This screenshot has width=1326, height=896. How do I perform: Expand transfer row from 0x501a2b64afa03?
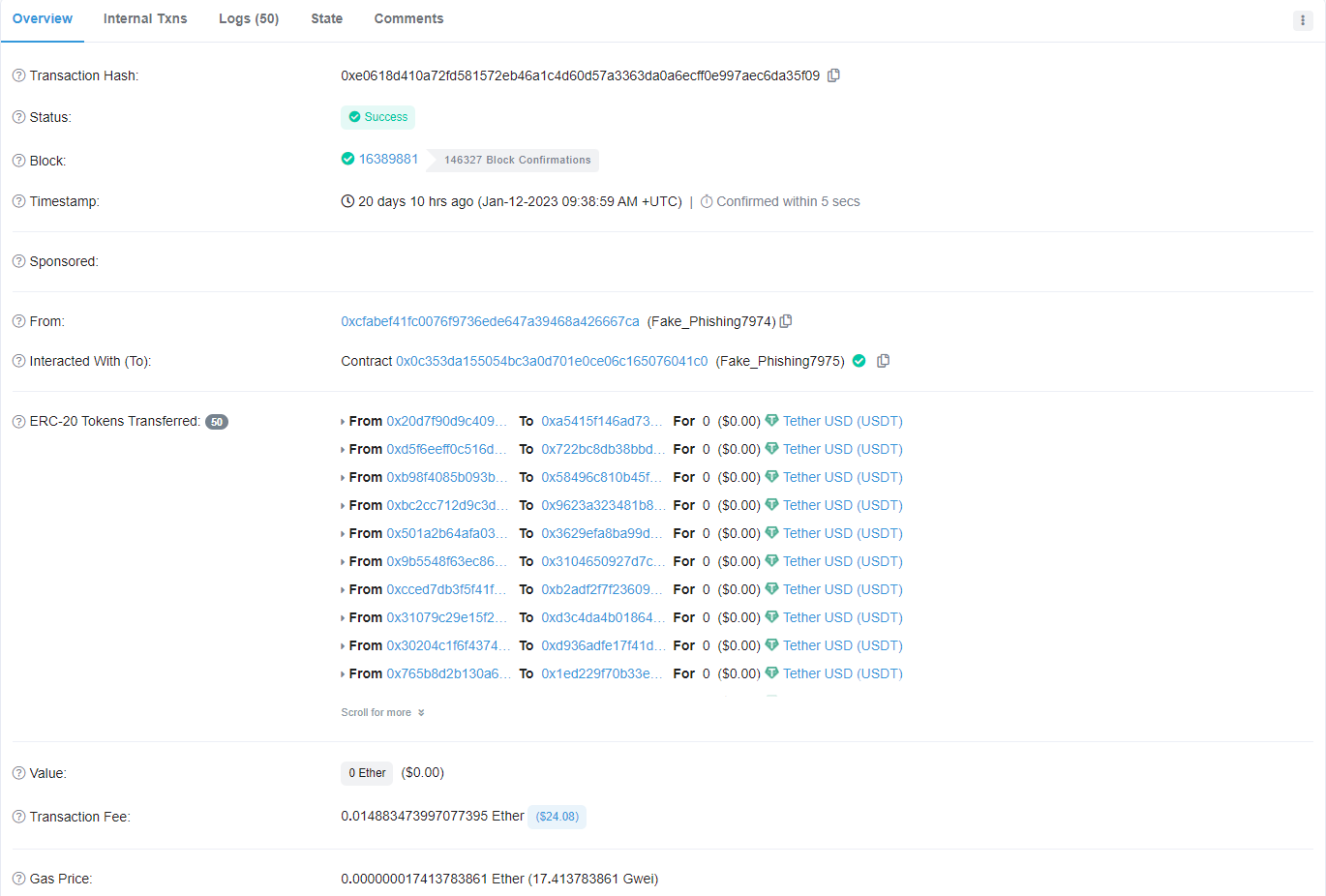pyautogui.click(x=343, y=534)
